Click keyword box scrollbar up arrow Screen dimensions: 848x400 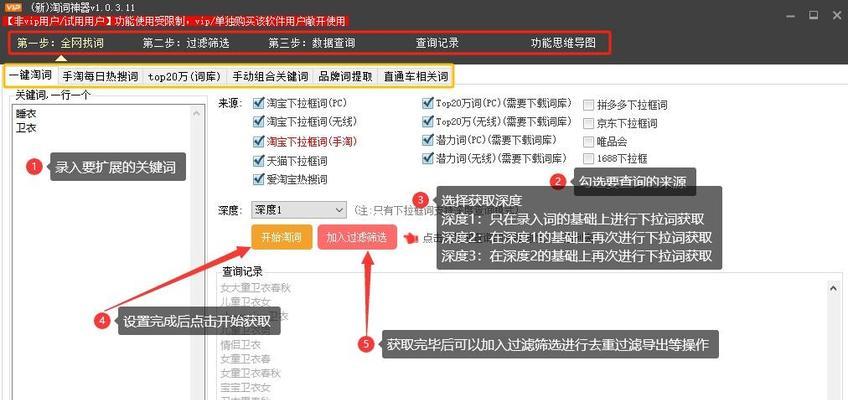click(196, 114)
